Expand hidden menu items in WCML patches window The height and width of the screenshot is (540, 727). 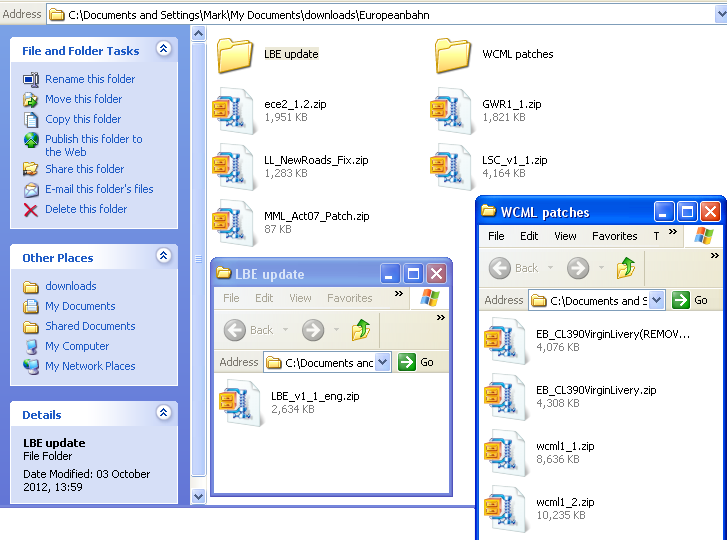(x=673, y=231)
